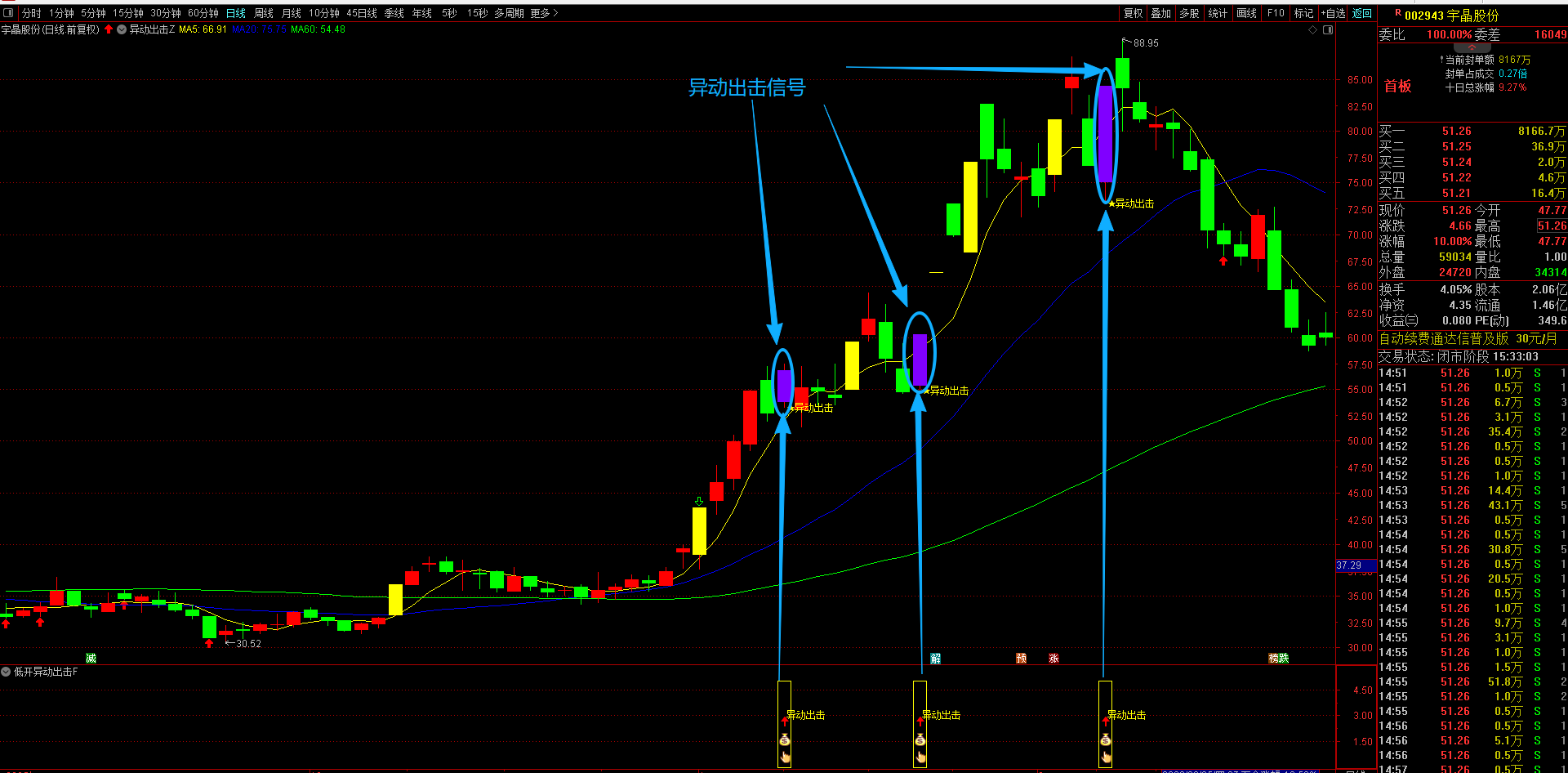This screenshot has height=773, width=1568.
Task: Click the green down-arrow marker near price 45
Action: click(x=699, y=501)
